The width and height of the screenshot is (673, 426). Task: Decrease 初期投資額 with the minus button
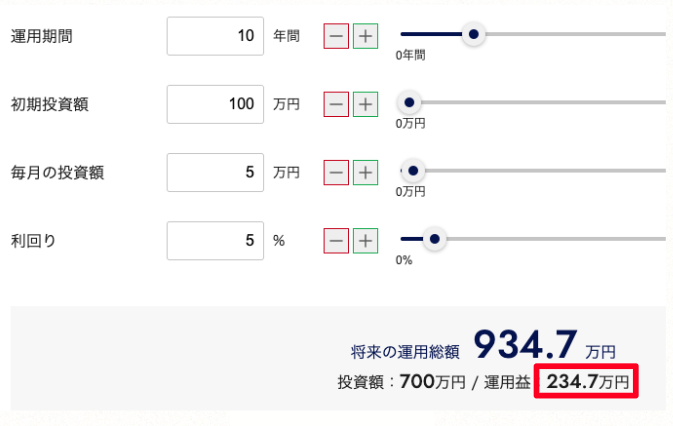click(336, 104)
